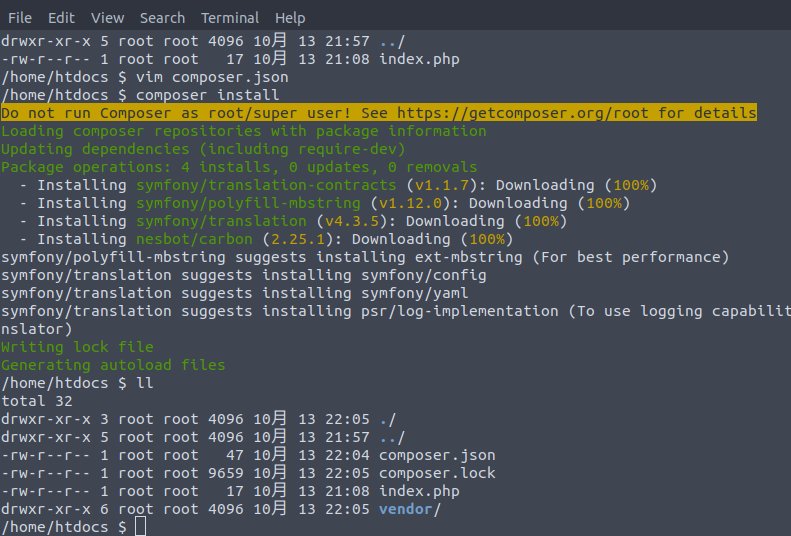The width and height of the screenshot is (791, 536).
Task: Click the 'Generating autoload files' output line
Action: tap(113, 365)
